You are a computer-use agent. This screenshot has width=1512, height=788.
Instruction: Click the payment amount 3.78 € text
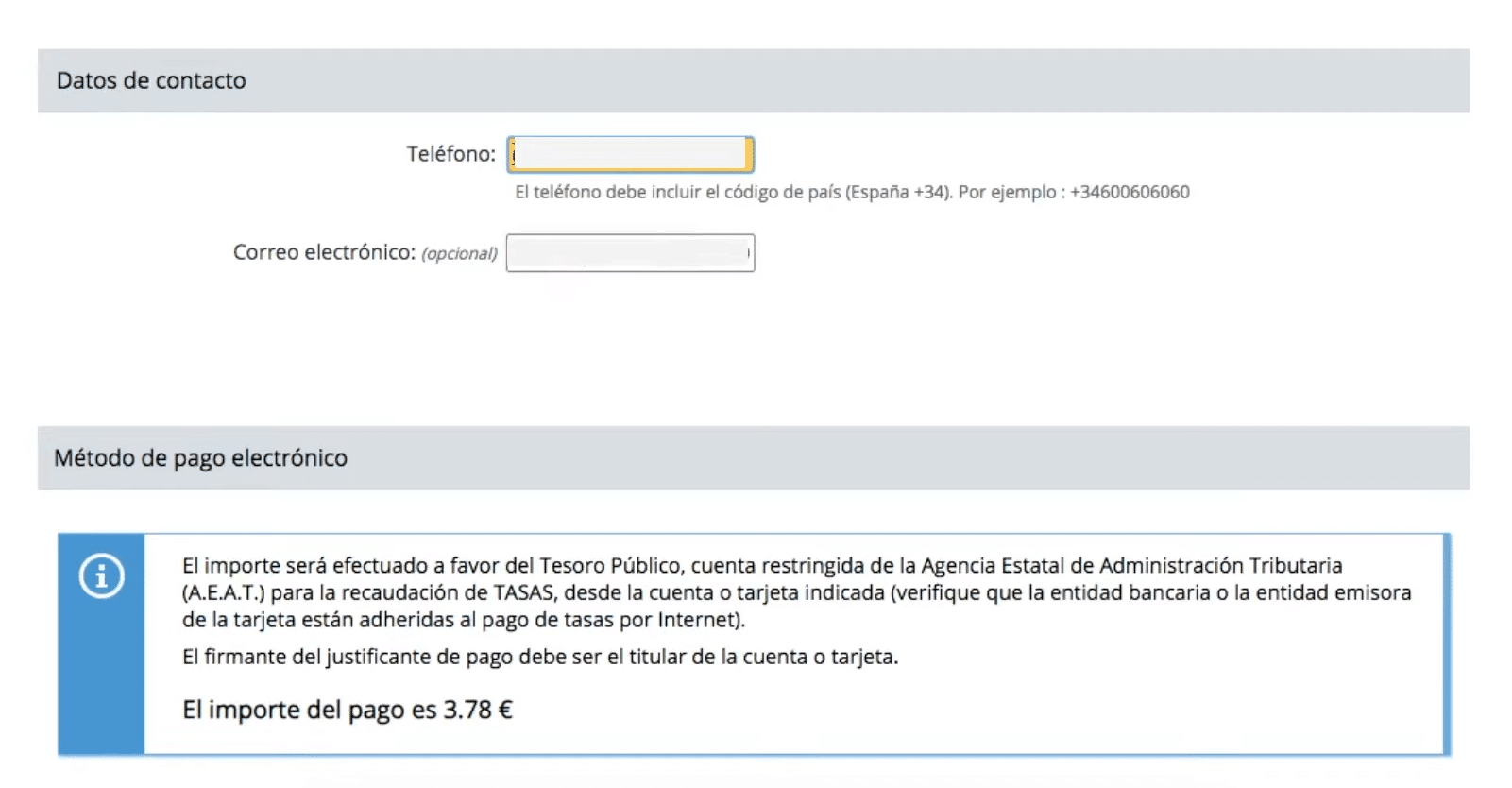point(478,710)
